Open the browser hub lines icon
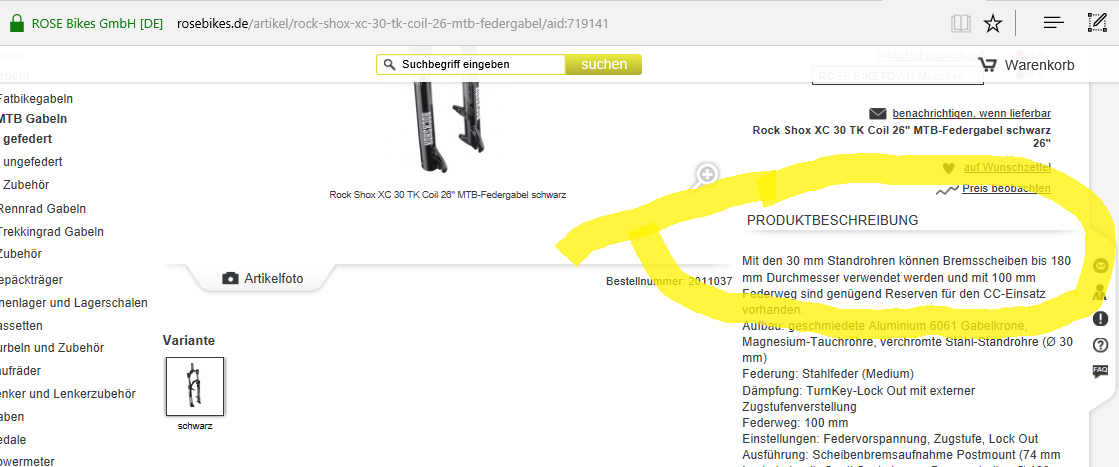The height and width of the screenshot is (467, 1119). click(1053, 23)
